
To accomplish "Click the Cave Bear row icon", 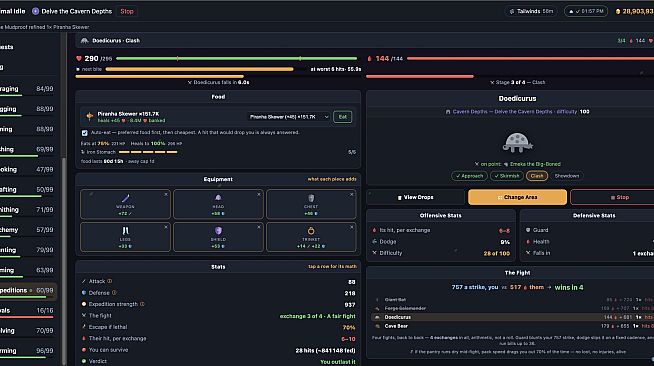I will [x=377, y=326].
